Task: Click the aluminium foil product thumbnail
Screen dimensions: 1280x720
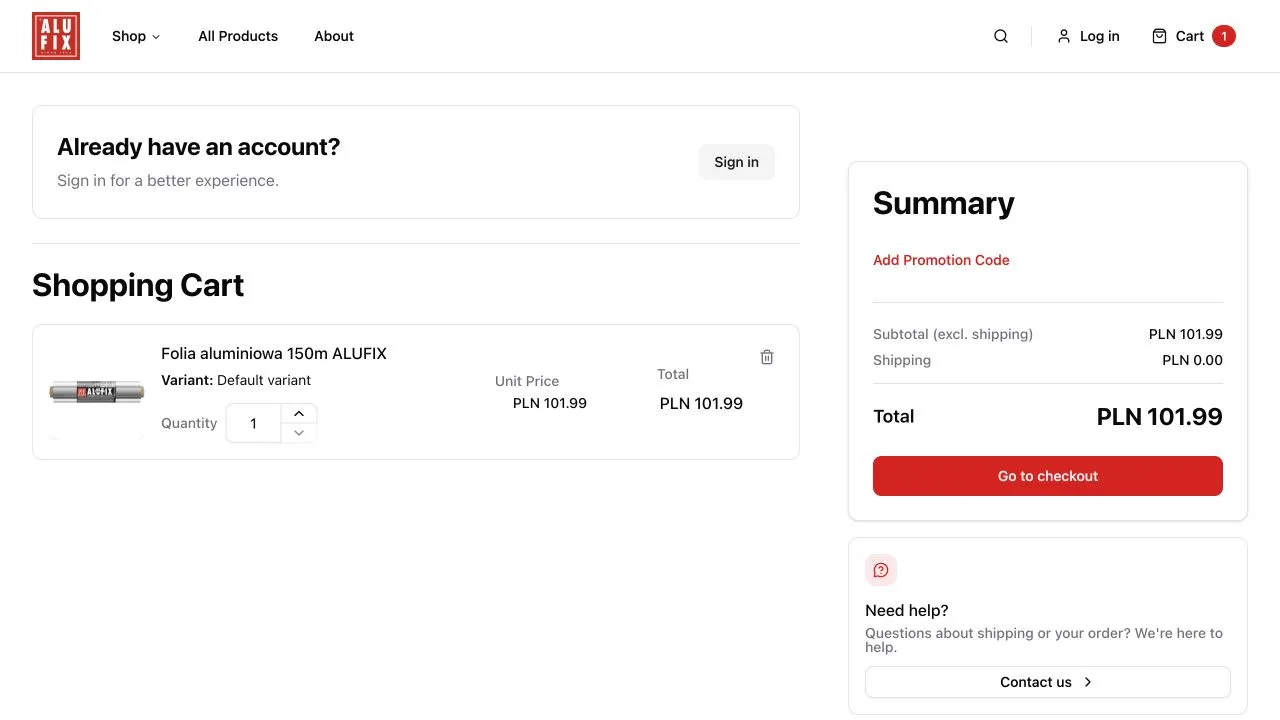Action: [x=97, y=392]
